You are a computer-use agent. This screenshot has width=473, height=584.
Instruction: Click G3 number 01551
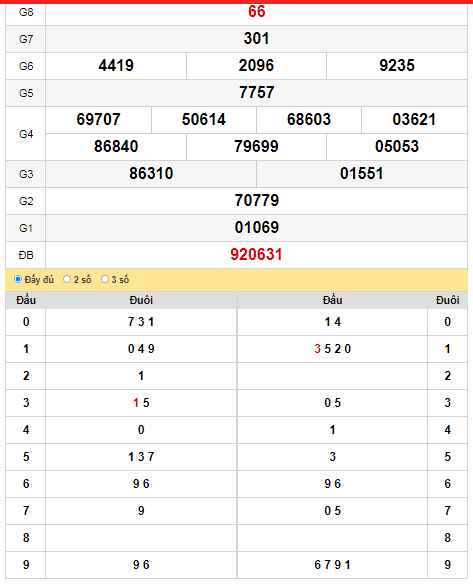tap(362, 174)
